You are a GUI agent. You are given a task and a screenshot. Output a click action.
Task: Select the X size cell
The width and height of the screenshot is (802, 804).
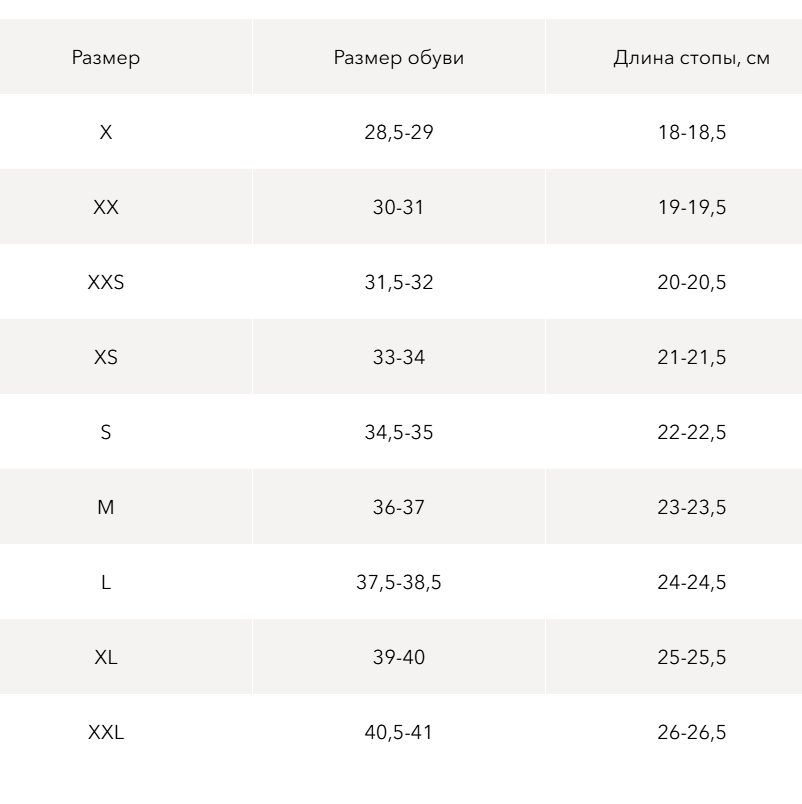(x=106, y=133)
